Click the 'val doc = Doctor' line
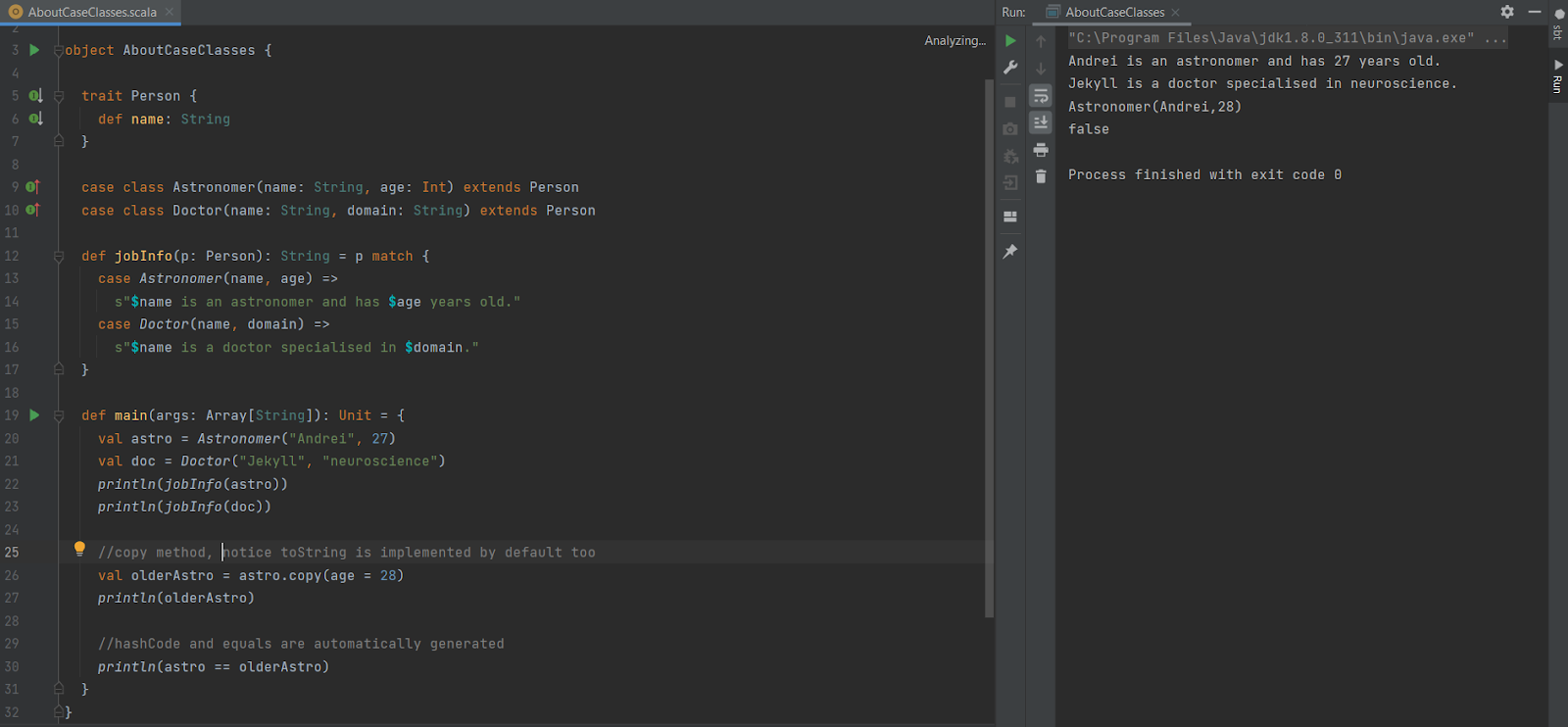This screenshot has width=1568, height=727. (x=271, y=460)
